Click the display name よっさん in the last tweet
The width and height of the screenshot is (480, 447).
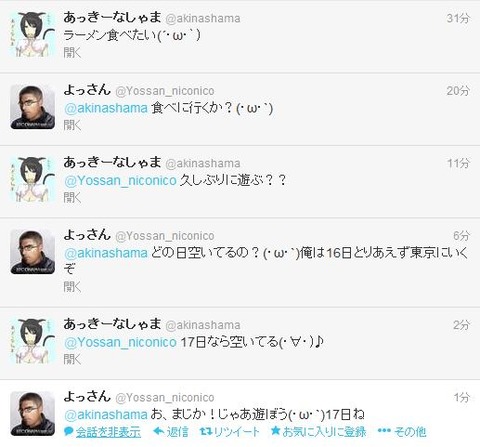pyautogui.click(x=87, y=396)
